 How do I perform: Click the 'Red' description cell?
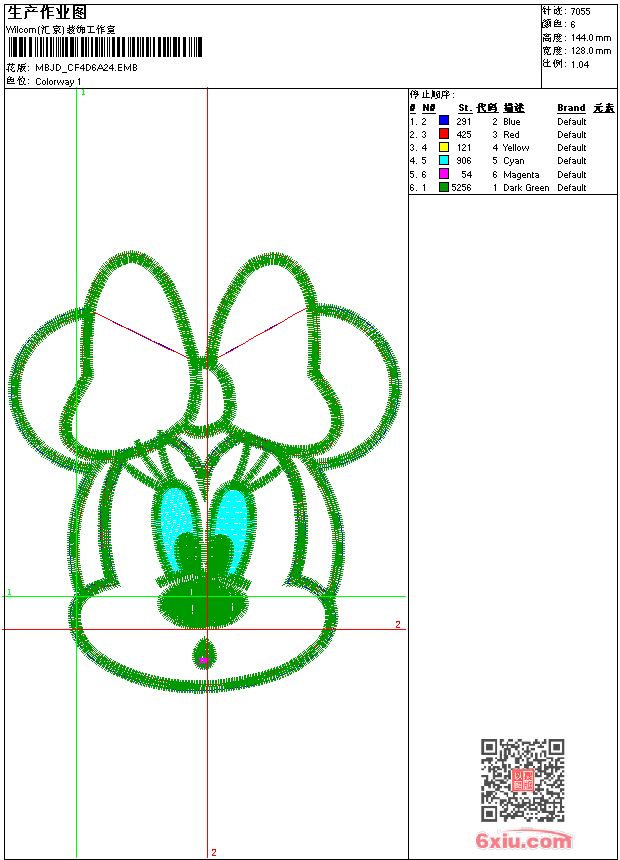[511, 134]
